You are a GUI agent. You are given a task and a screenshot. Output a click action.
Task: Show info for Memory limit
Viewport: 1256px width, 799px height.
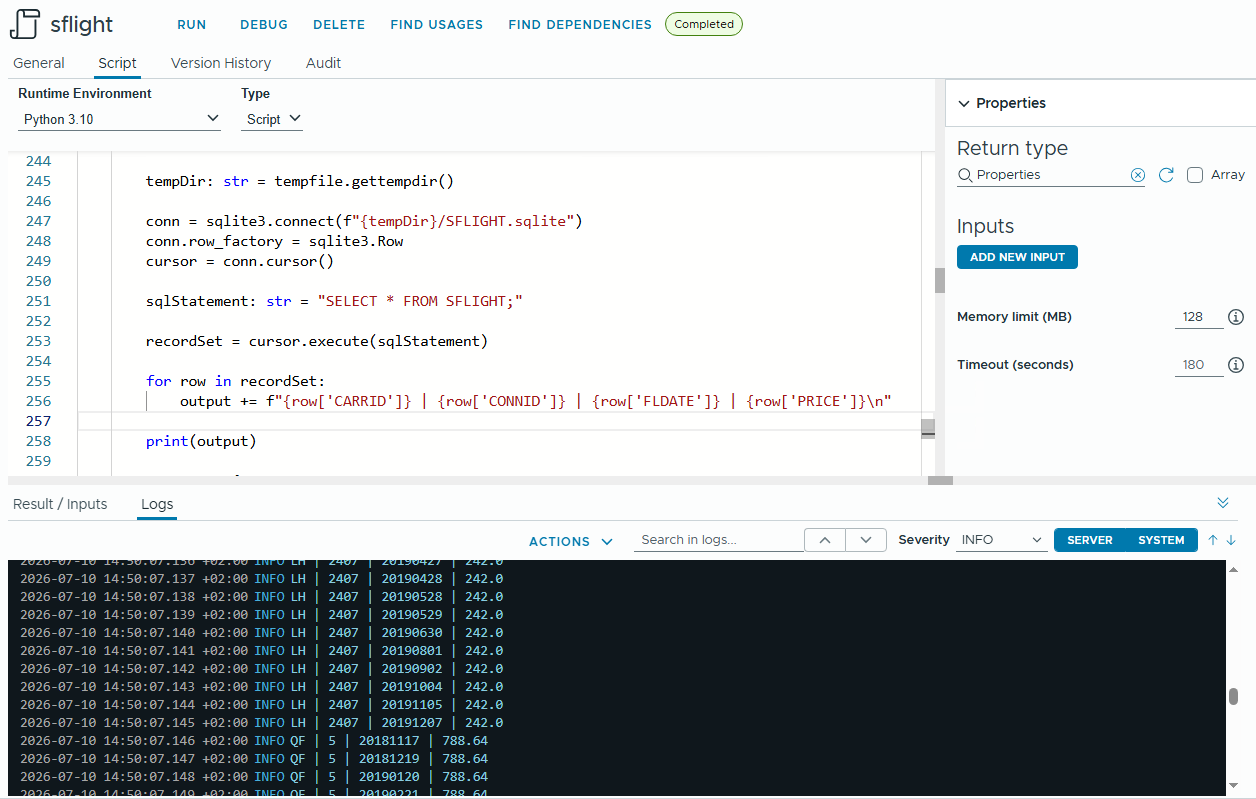[1236, 317]
